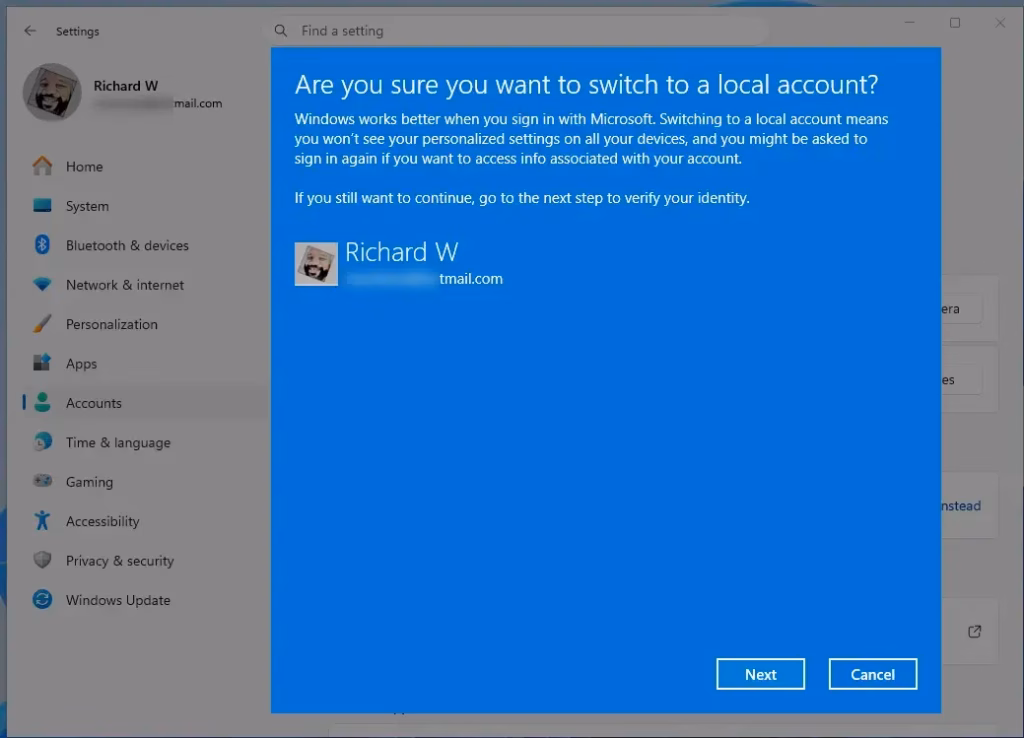
Task: Click the Time & language globe icon
Action: pyautogui.click(x=42, y=442)
